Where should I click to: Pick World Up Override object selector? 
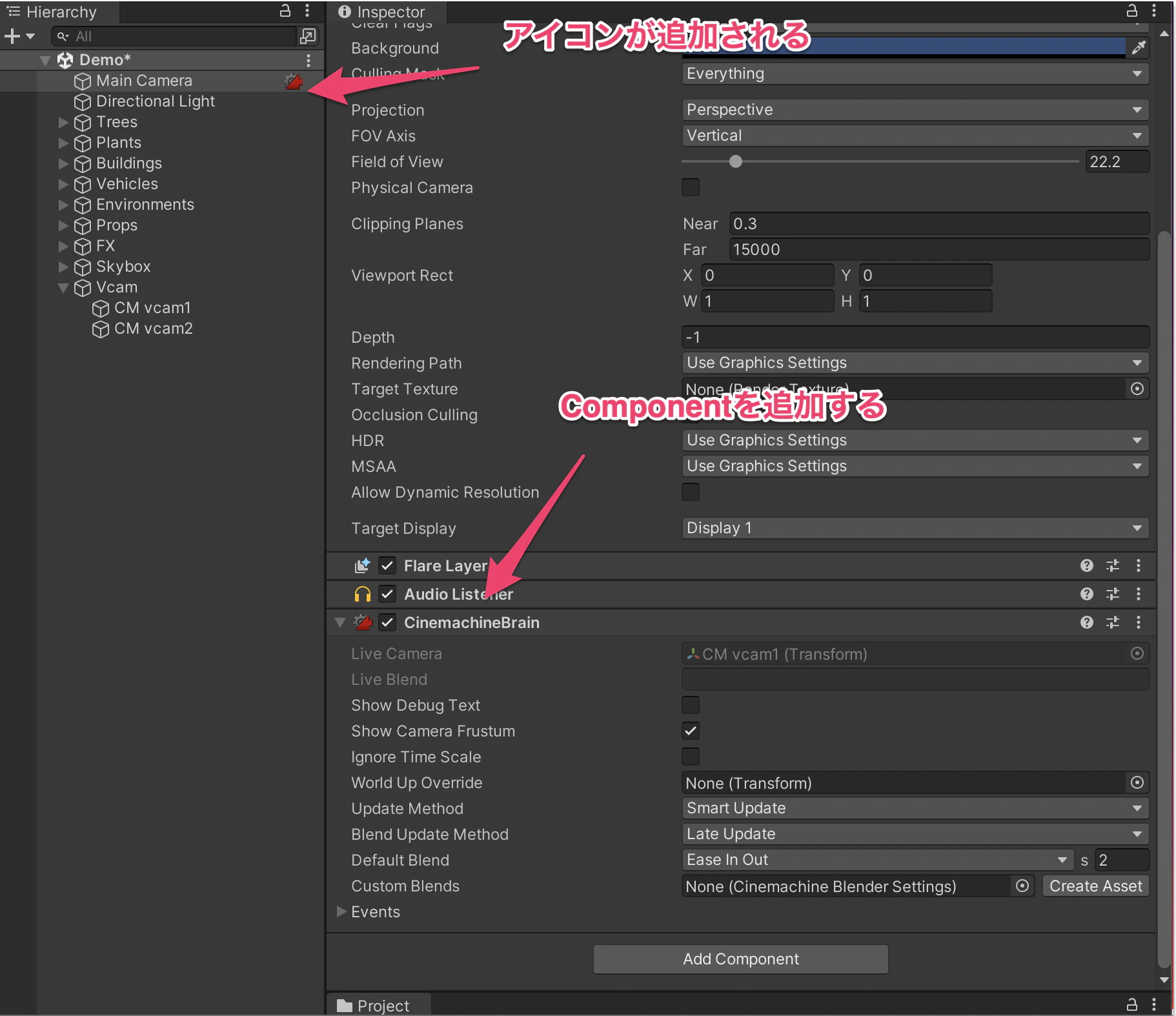point(1137,782)
